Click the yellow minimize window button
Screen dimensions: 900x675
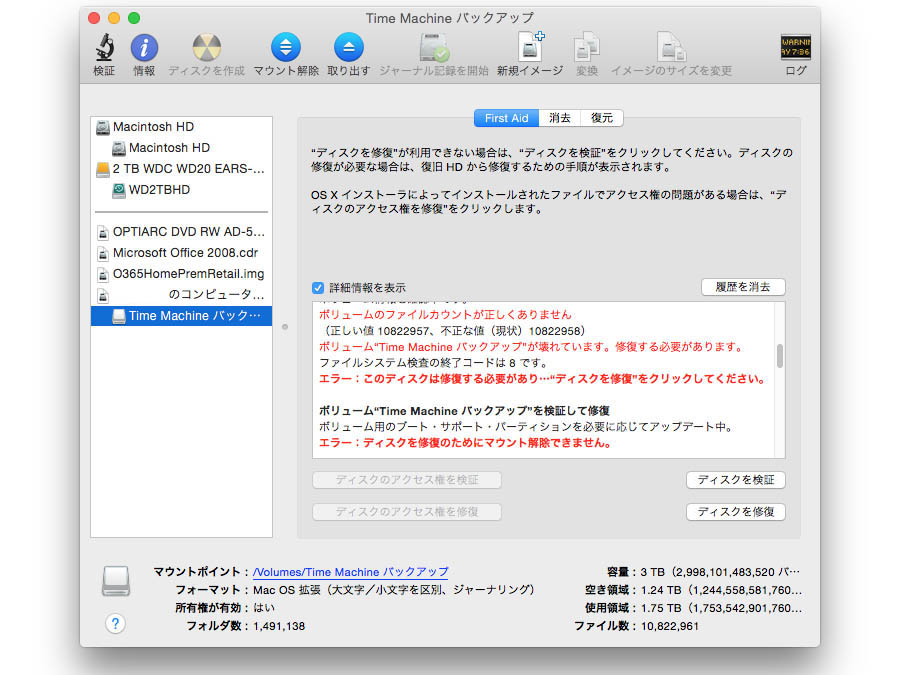click(114, 18)
